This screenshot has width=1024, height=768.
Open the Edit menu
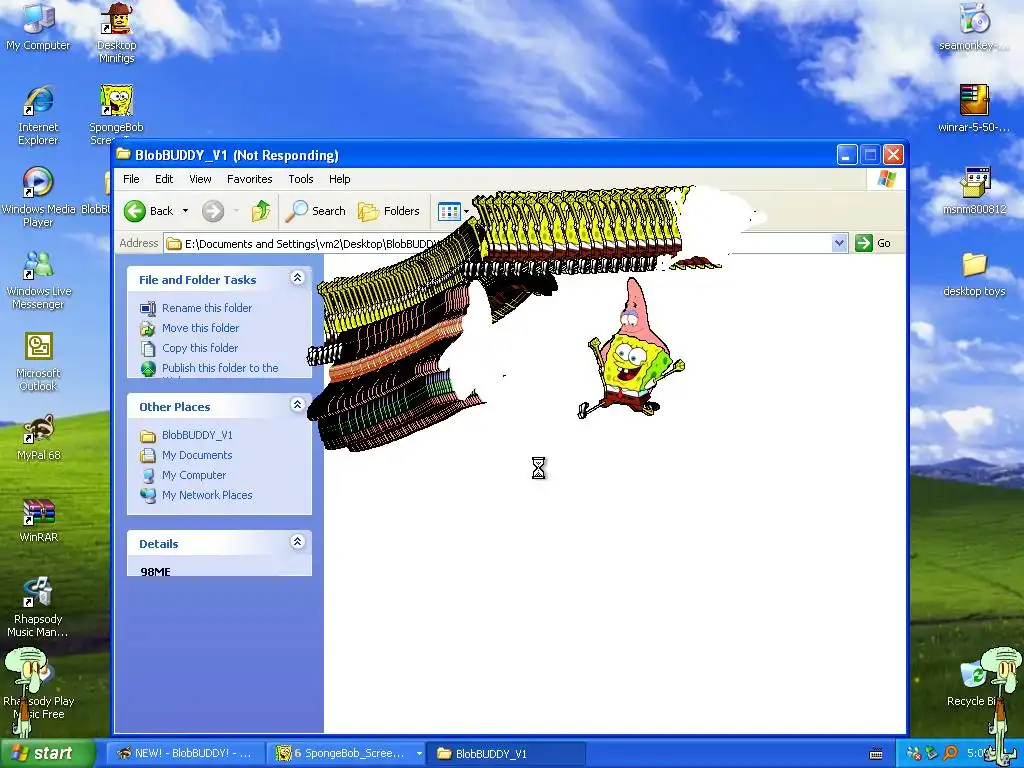(164, 179)
